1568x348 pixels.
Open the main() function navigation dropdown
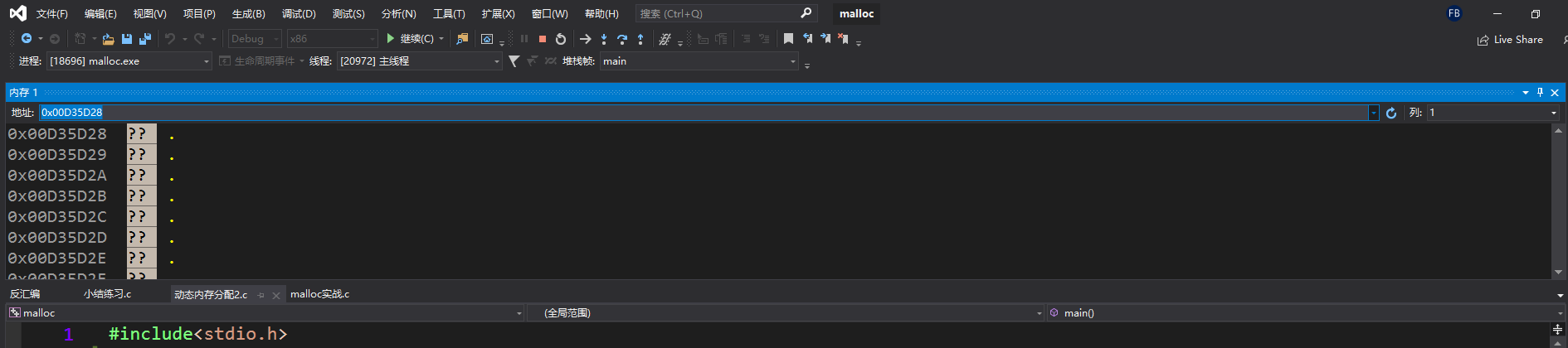(x=1305, y=313)
